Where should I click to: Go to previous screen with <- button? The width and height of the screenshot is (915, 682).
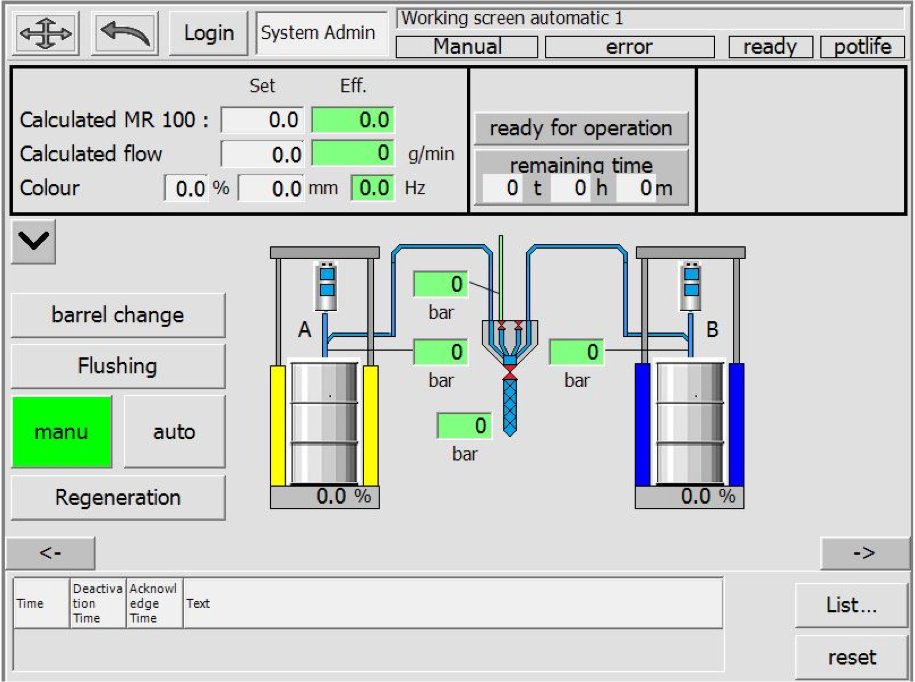(x=50, y=552)
